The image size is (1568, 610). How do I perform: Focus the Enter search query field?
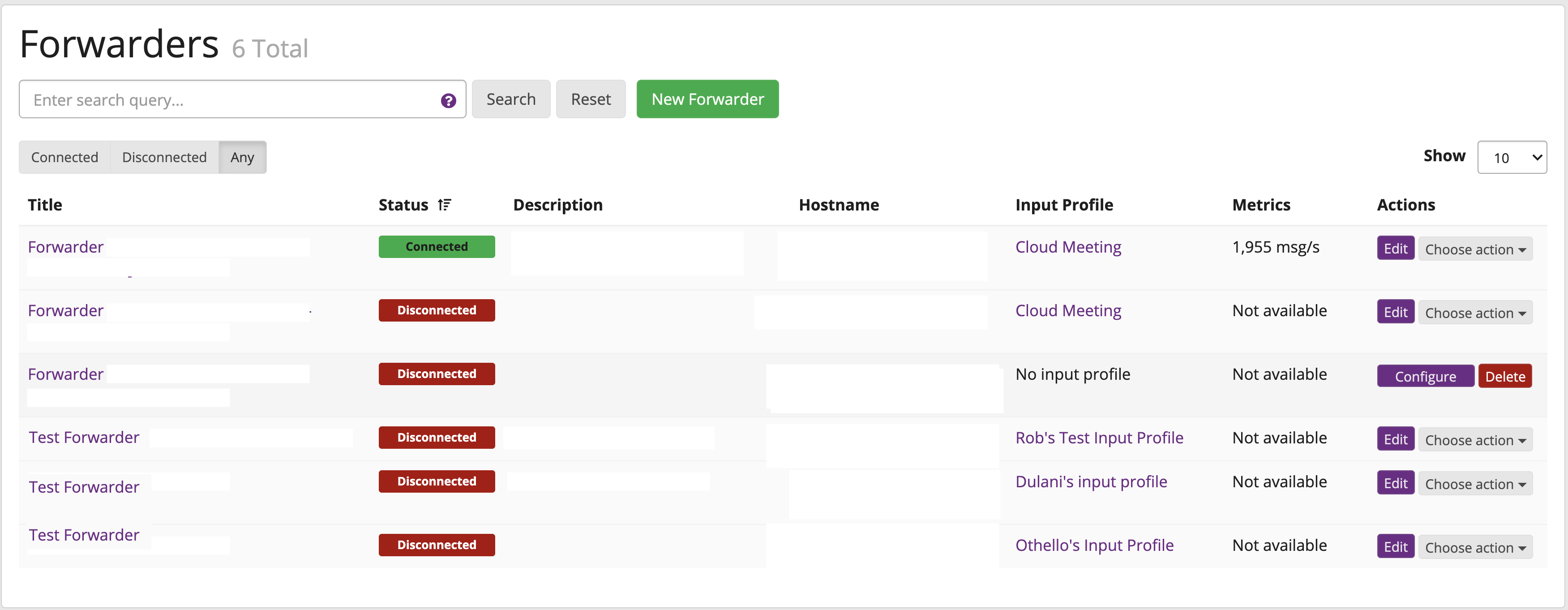click(x=231, y=100)
